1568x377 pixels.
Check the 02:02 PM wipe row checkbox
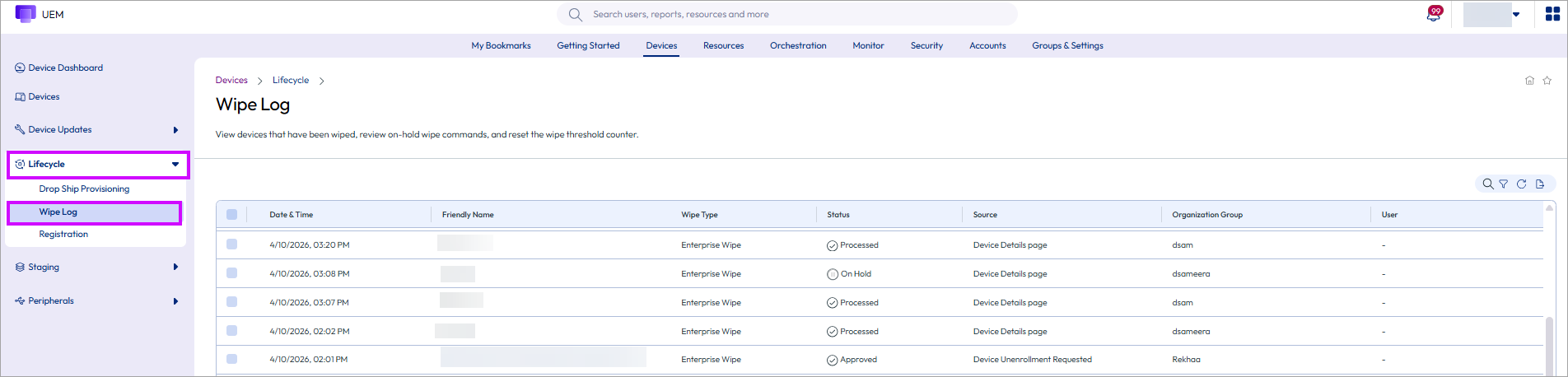click(231, 331)
